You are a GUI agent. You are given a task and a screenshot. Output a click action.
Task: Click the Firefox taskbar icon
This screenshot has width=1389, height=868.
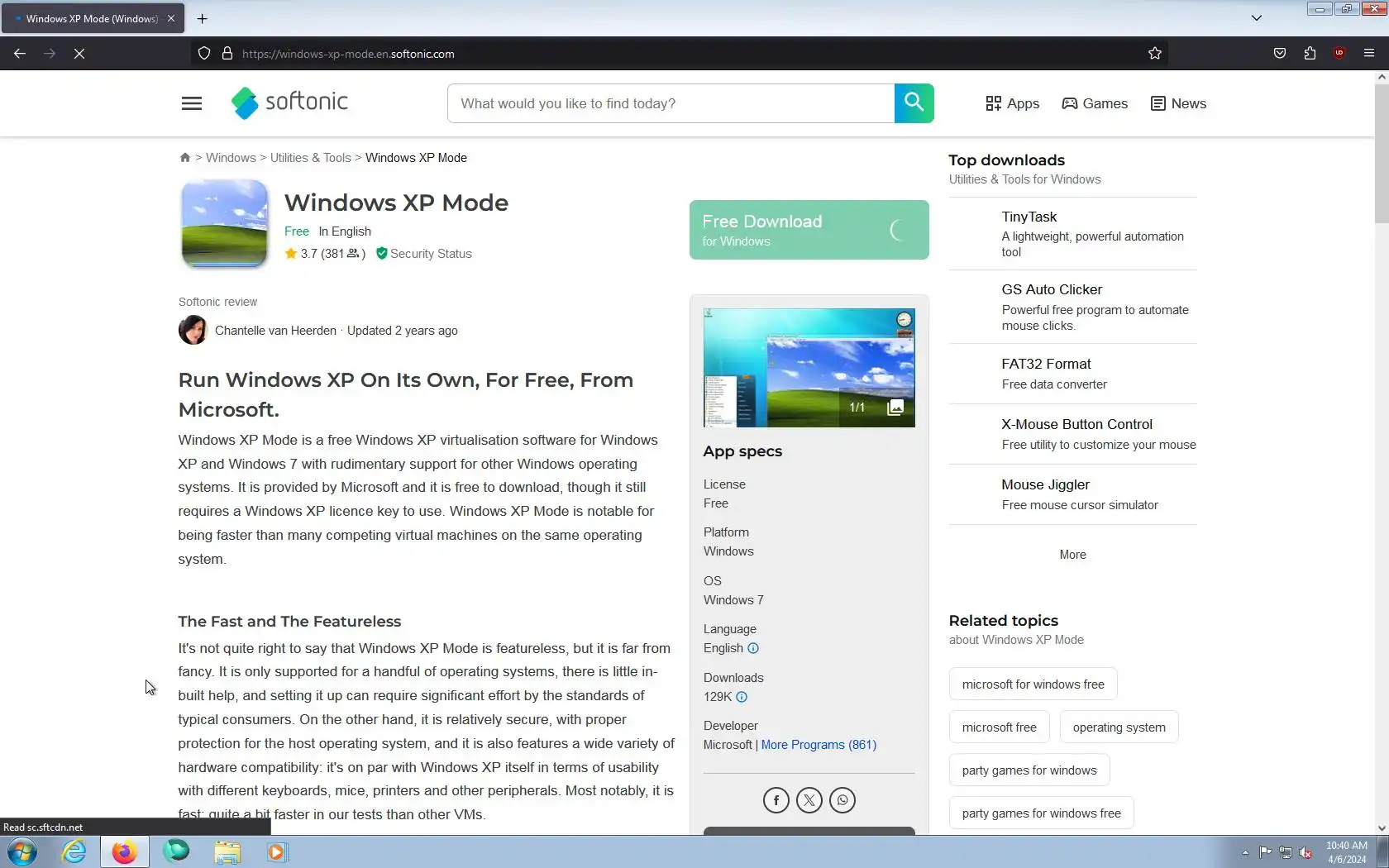pyautogui.click(x=124, y=851)
